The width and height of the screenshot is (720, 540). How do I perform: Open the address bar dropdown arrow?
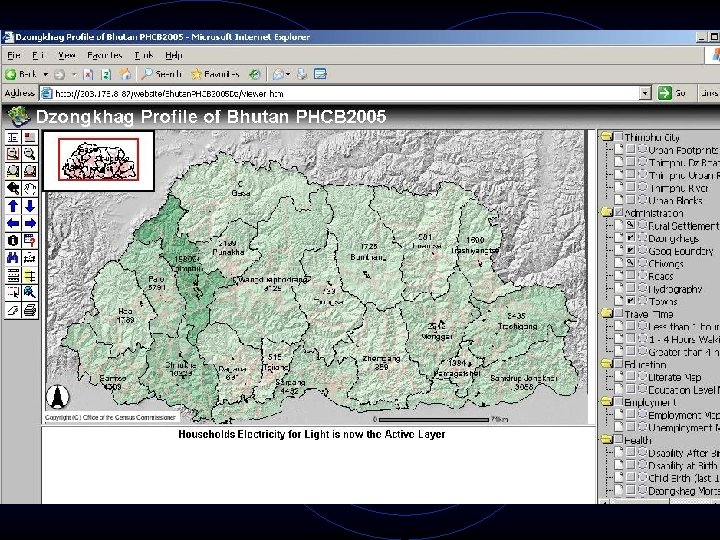coord(645,93)
